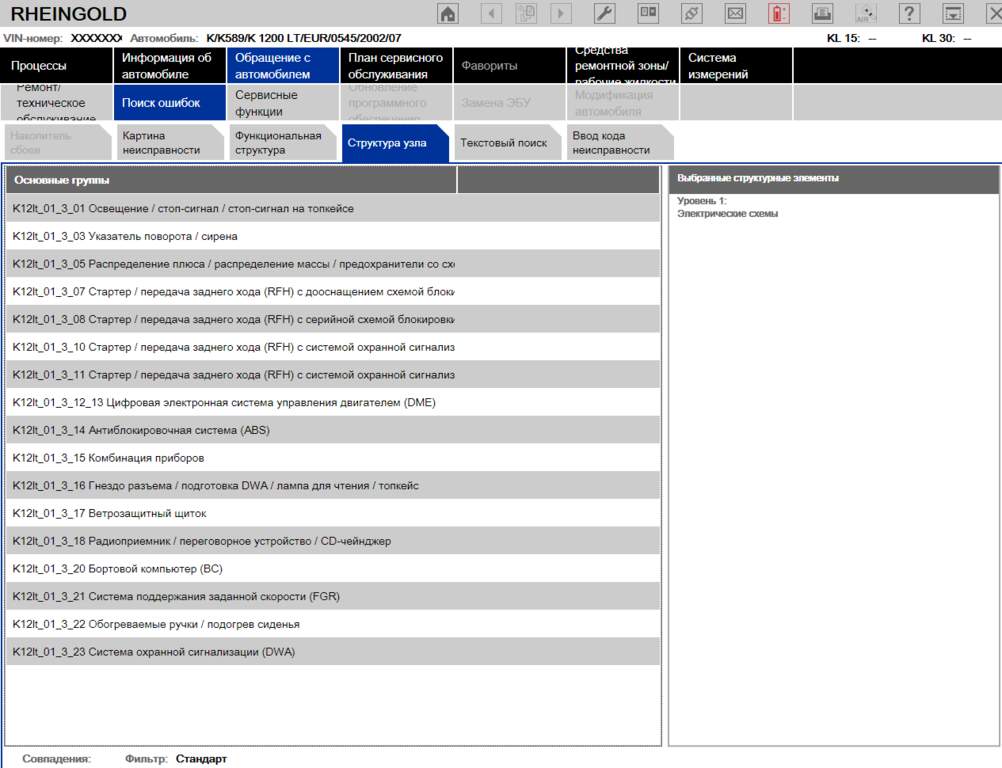1002x768 pixels.
Task: Open the question mark help icon
Action: 908,14
